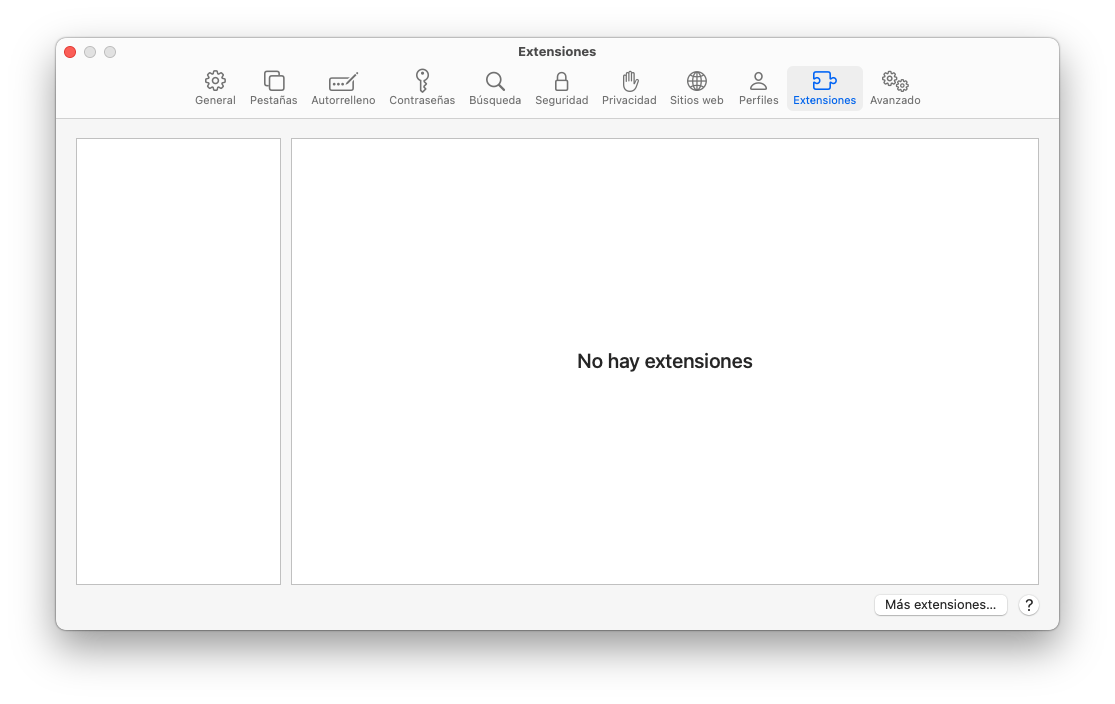Click the Extensiones window title text
The image size is (1115, 704).
[x=557, y=52]
